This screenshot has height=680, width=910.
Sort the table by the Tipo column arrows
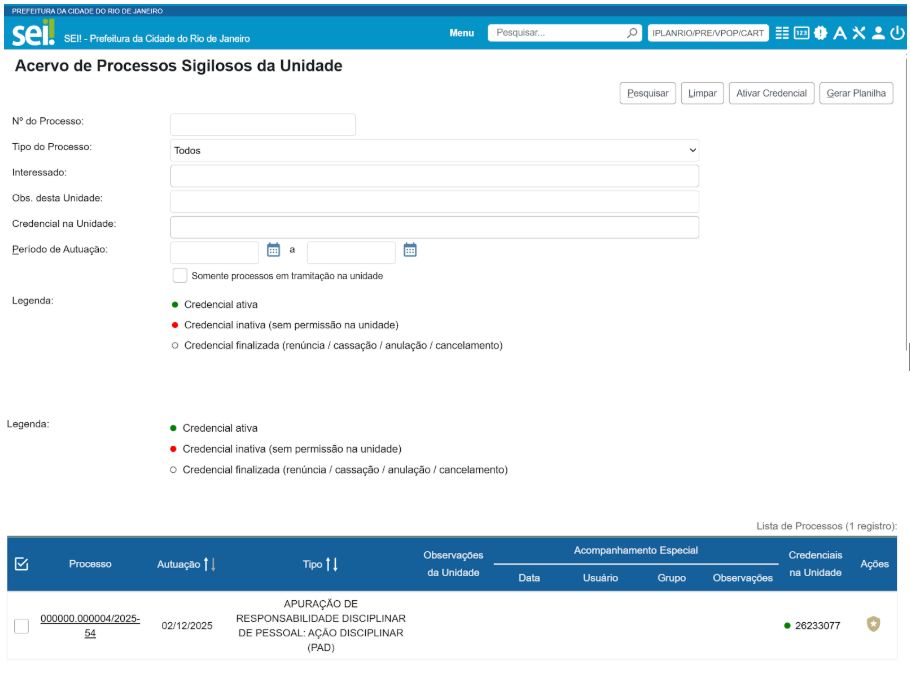click(332, 564)
